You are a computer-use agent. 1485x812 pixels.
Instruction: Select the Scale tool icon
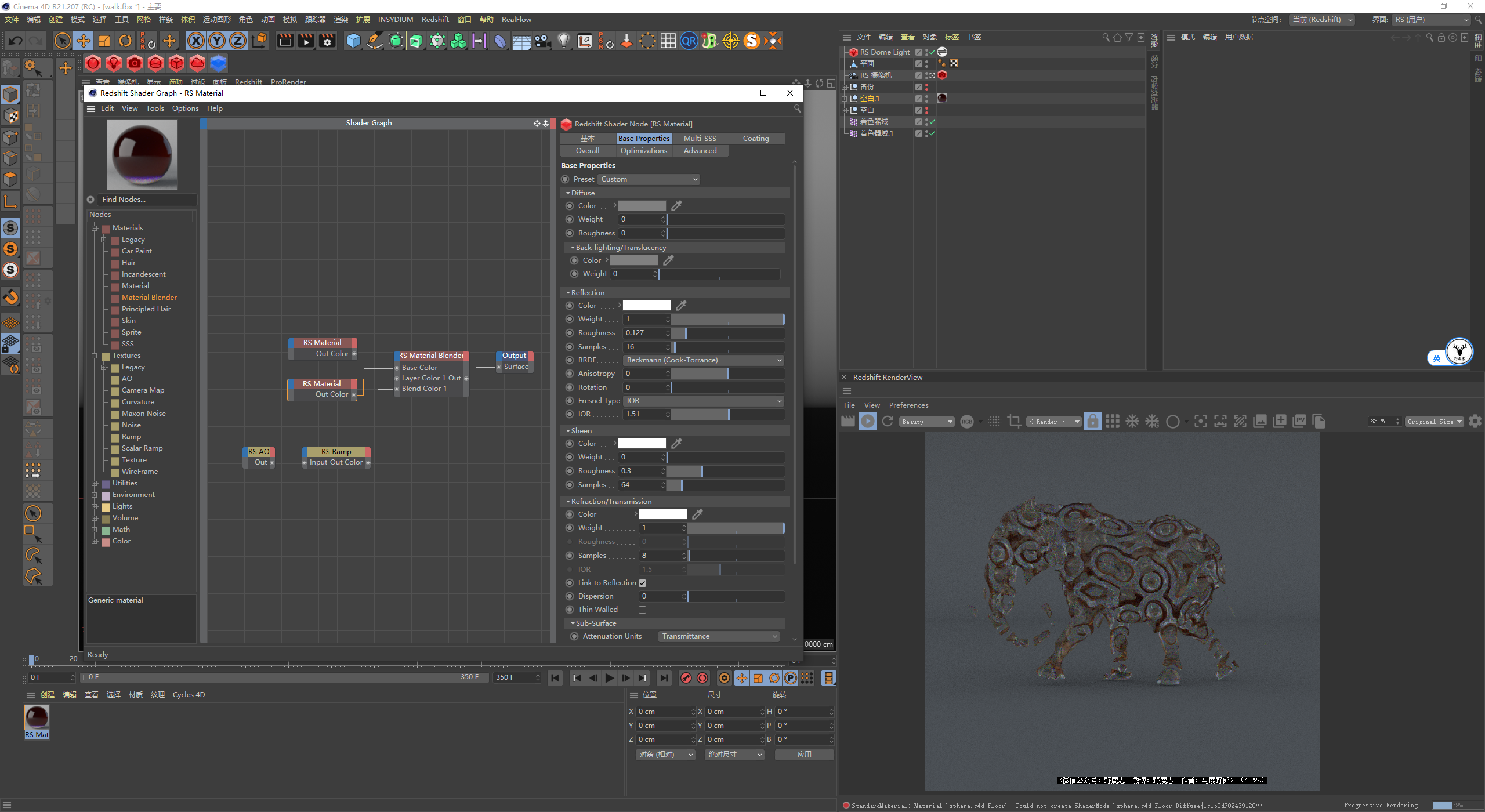[x=104, y=41]
